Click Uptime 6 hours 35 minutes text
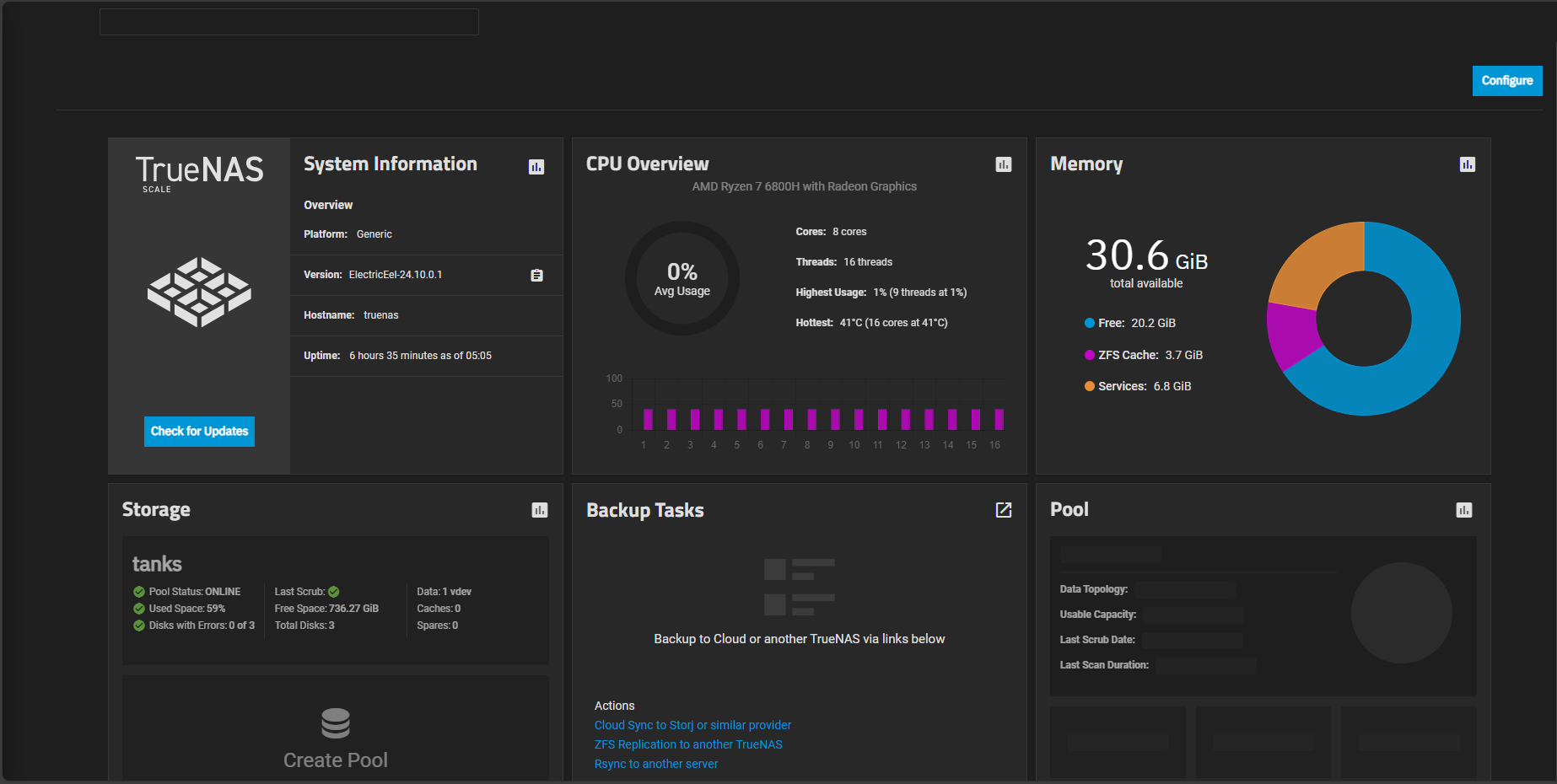The width and height of the screenshot is (1557, 784). (x=397, y=356)
